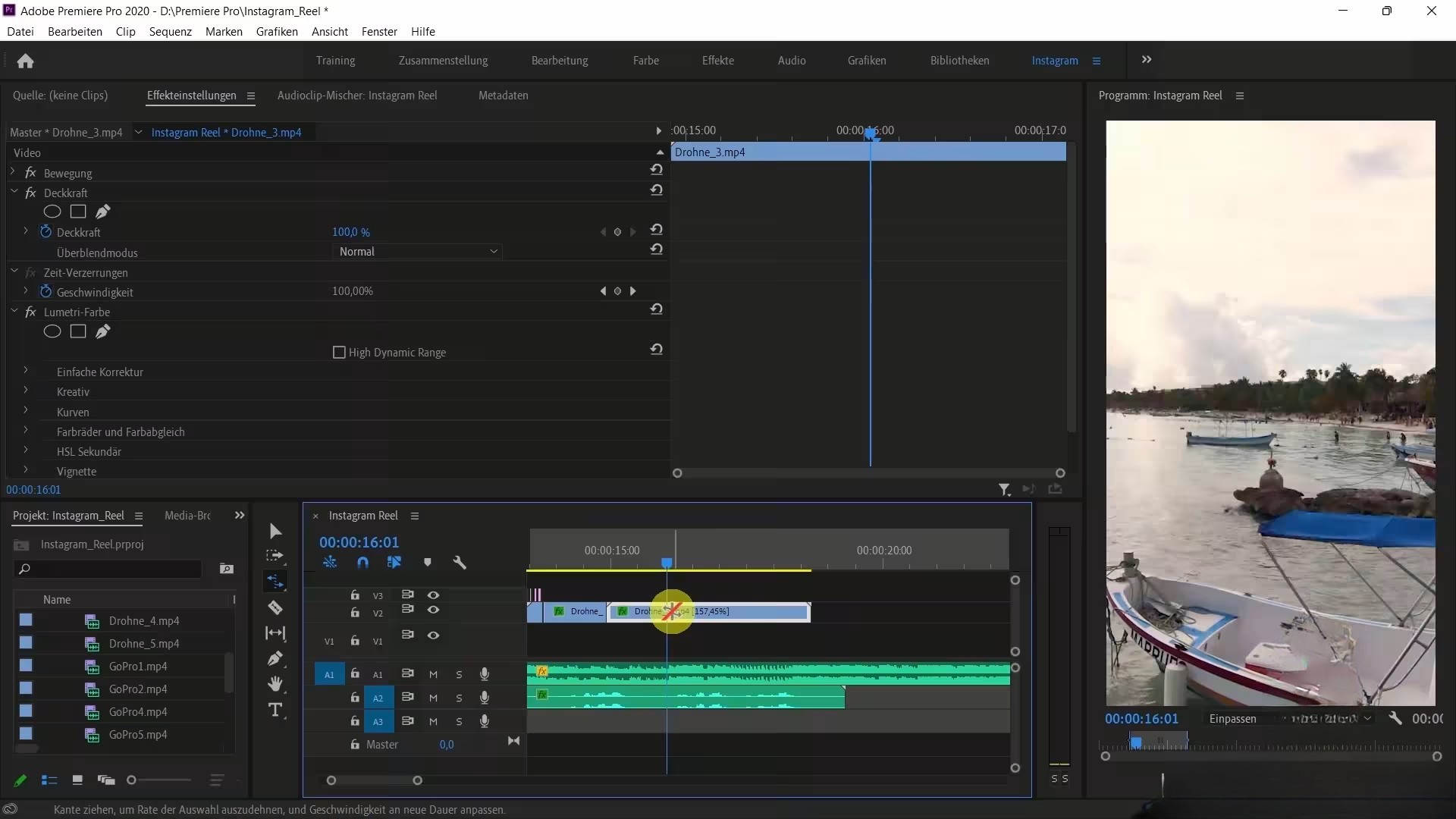This screenshot has width=1456, height=819.
Task: Select the Type tool
Action: point(275,710)
